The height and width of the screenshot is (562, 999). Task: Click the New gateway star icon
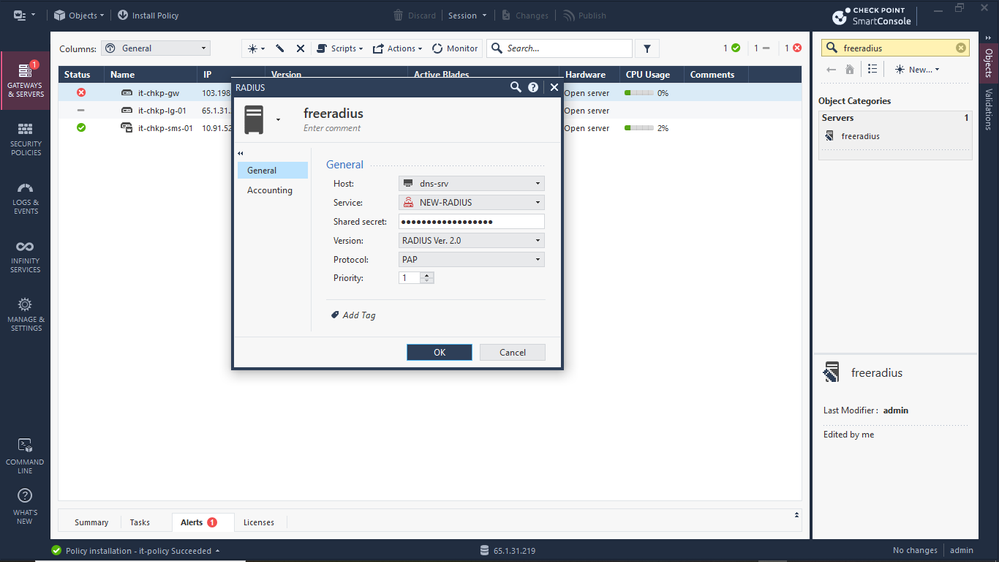click(x=255, y=48)
